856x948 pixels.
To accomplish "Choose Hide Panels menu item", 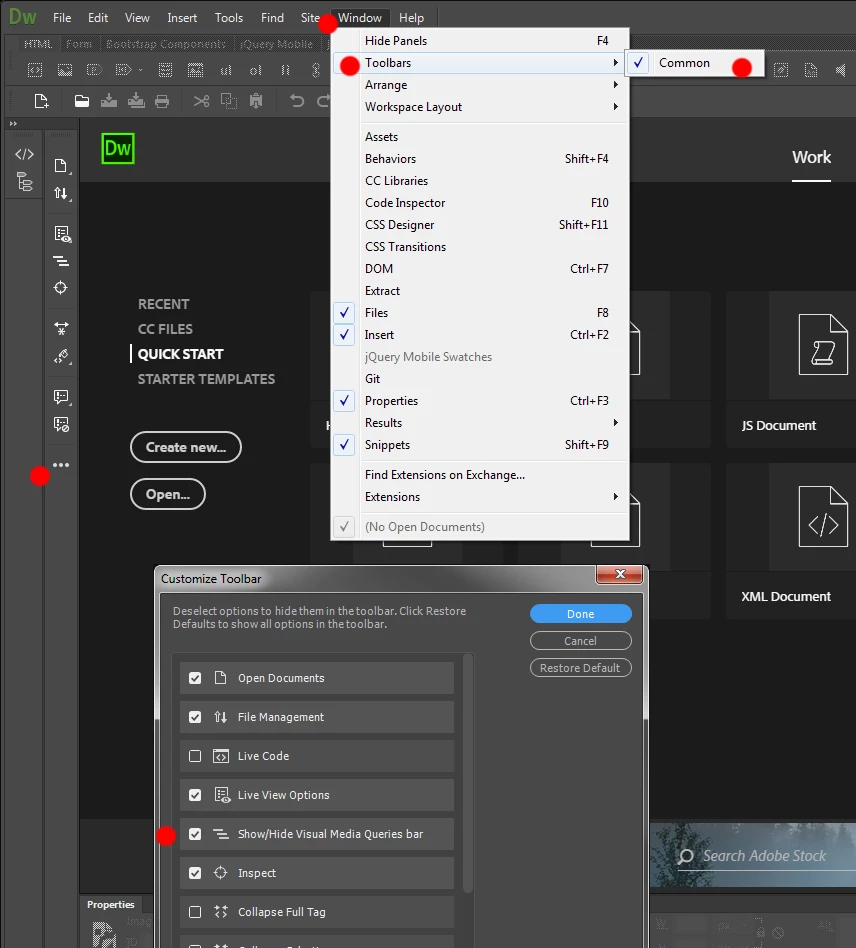I will point(480,41).
